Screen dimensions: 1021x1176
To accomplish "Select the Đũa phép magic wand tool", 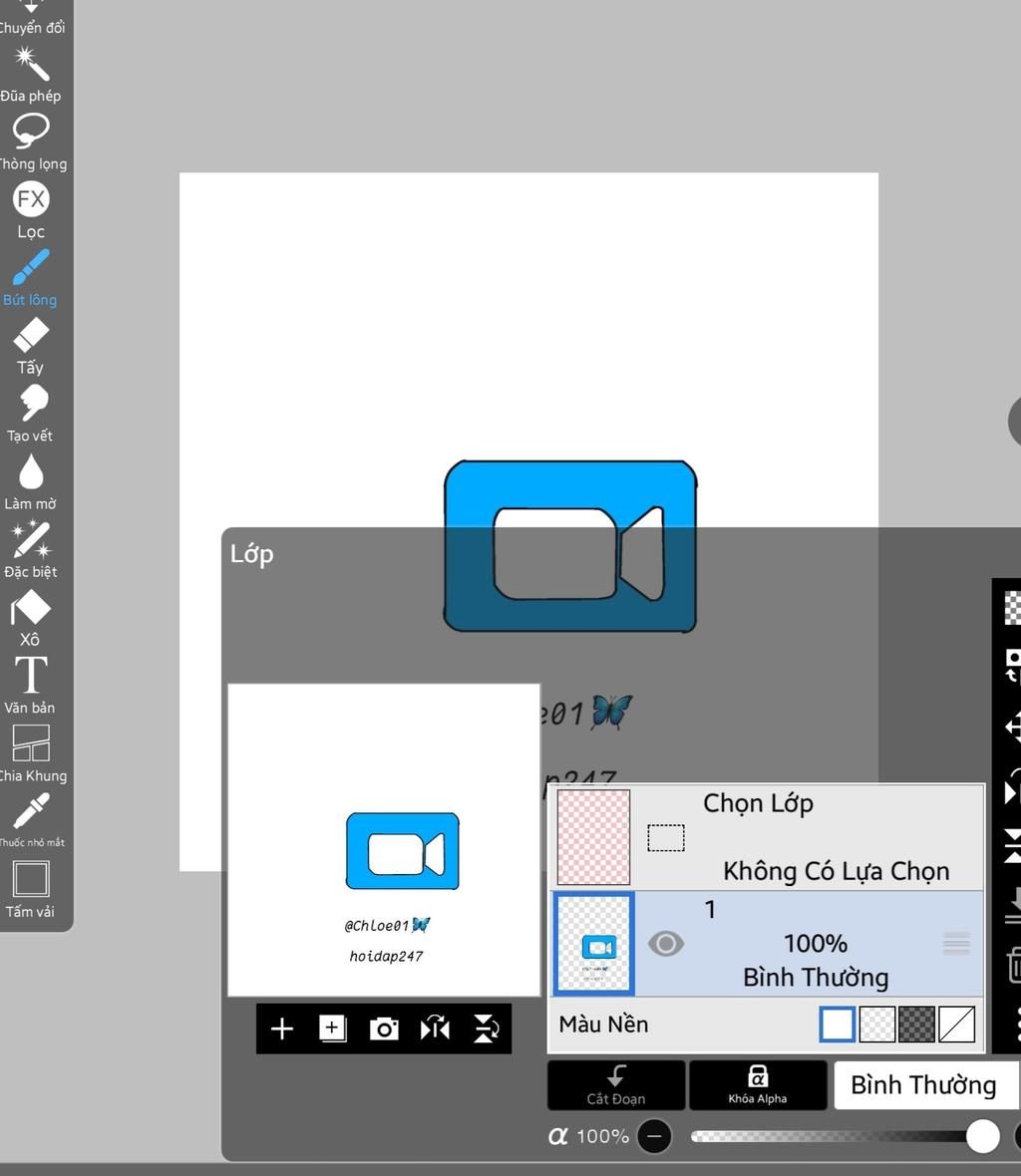I will coord(31,74).
